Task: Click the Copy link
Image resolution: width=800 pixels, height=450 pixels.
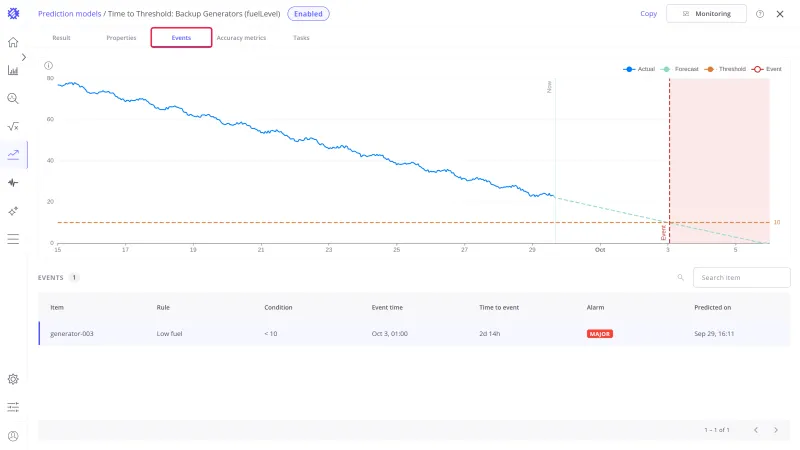Action: pos(648,14)
